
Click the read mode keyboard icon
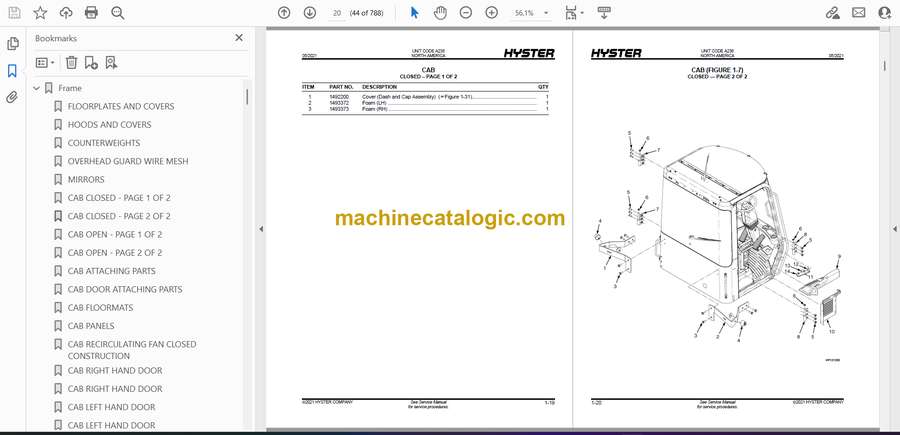pyautogui.click(x=603, y=13)
